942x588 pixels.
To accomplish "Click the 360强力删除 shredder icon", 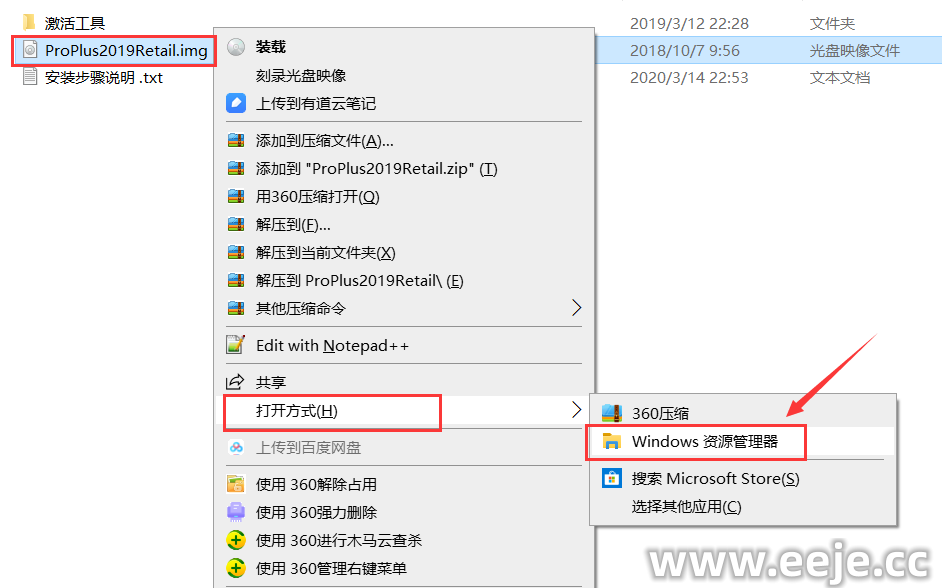I will [236, 512].
